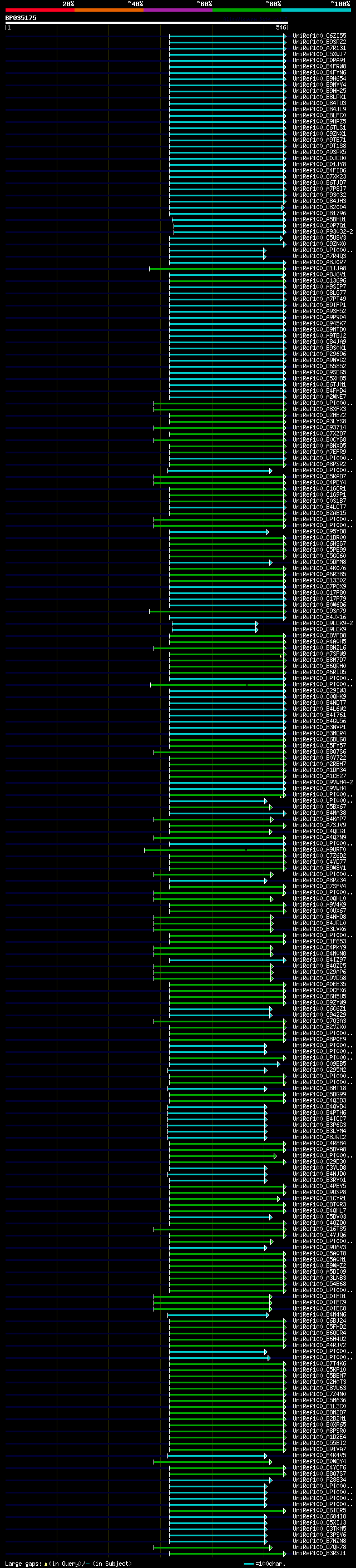Image resolution: width=356 pixels, height=1568 pixels.
Task: Open hit UniRef100_C5XWJ7
Action: [319, 54]
